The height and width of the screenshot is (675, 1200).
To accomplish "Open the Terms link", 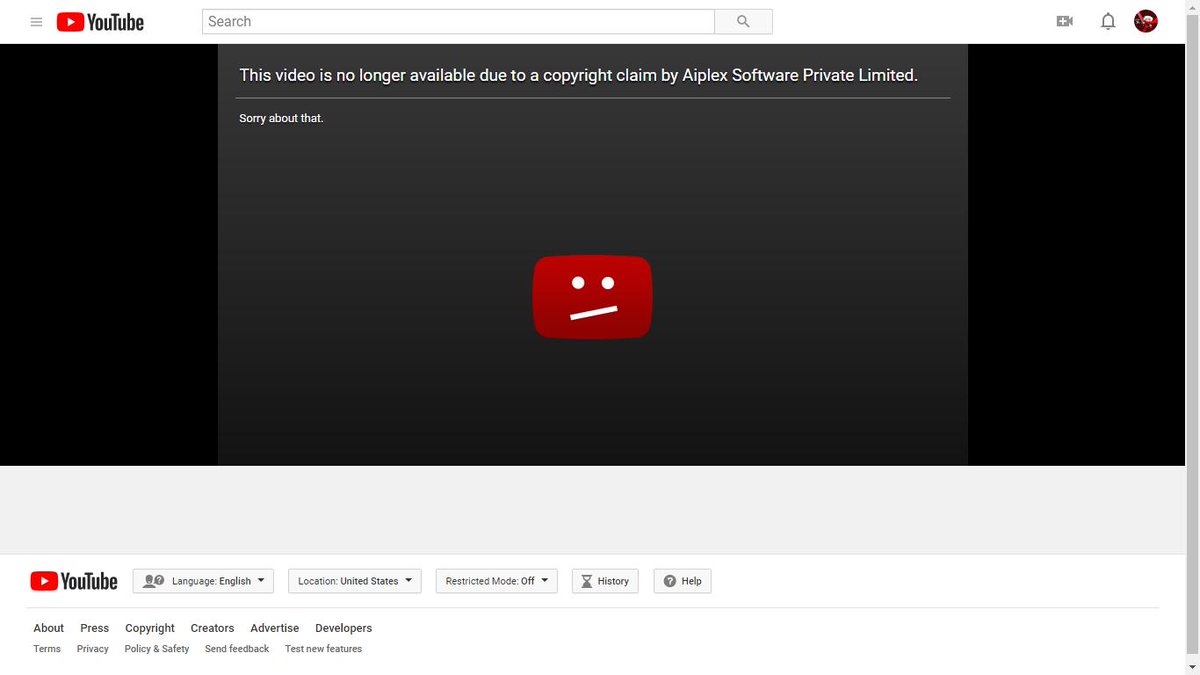I will pos(47,649).
